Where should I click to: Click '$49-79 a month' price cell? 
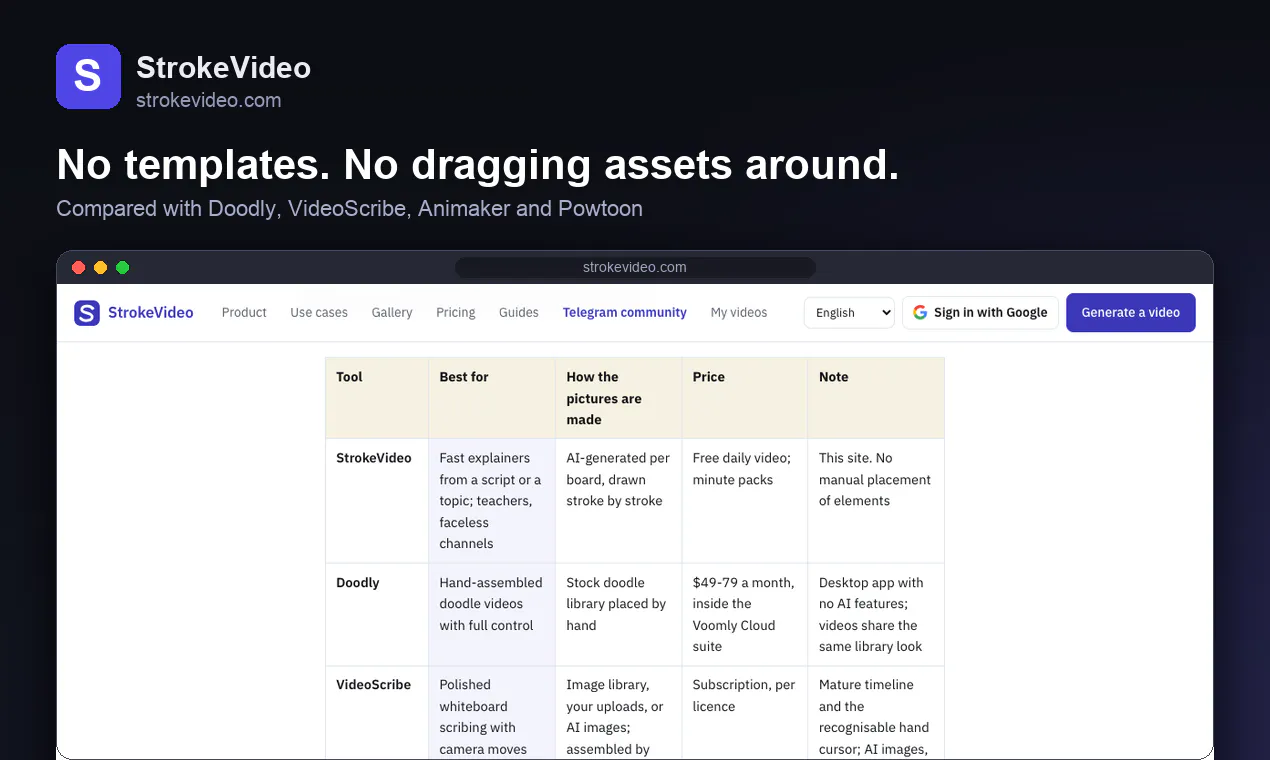coord(745,615)
